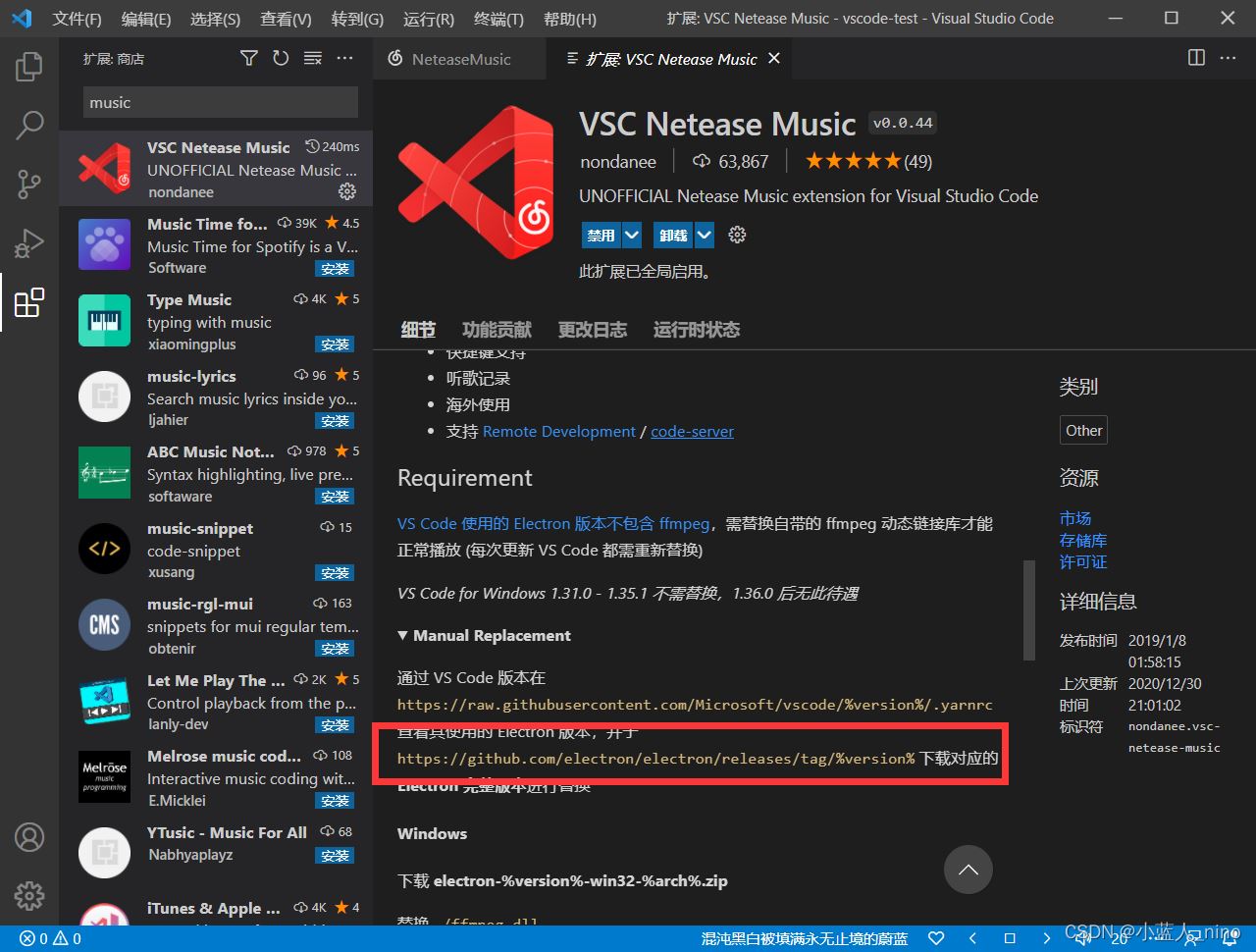This screenshot has width=1256, height=952.
Task: Open the extensions panel more actions menu
Action: point(344,59)
